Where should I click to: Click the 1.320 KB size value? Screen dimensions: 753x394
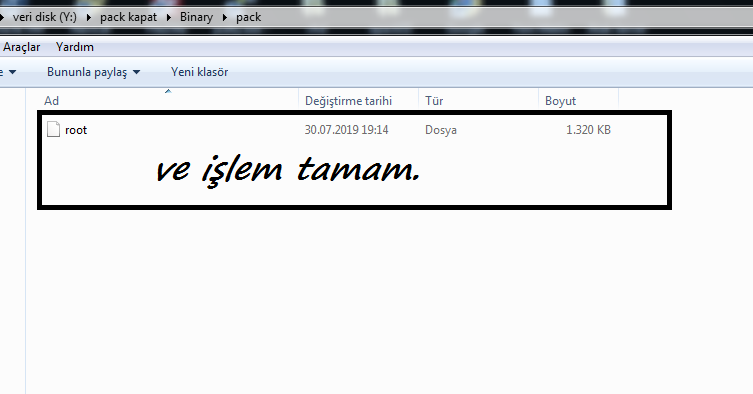[588, 130]
